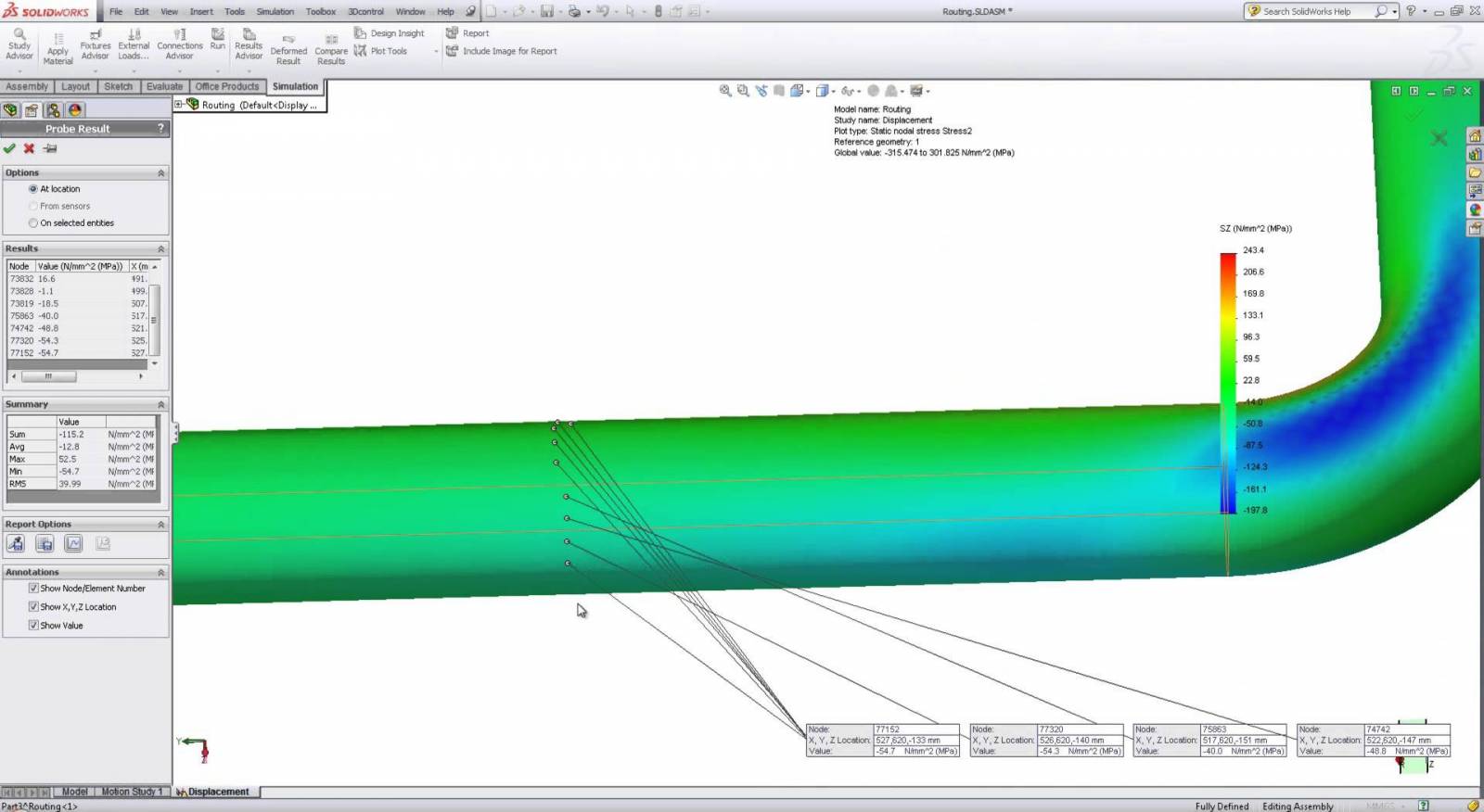Run the simulation study
The image size is (1484, 812).
(217, 40)
